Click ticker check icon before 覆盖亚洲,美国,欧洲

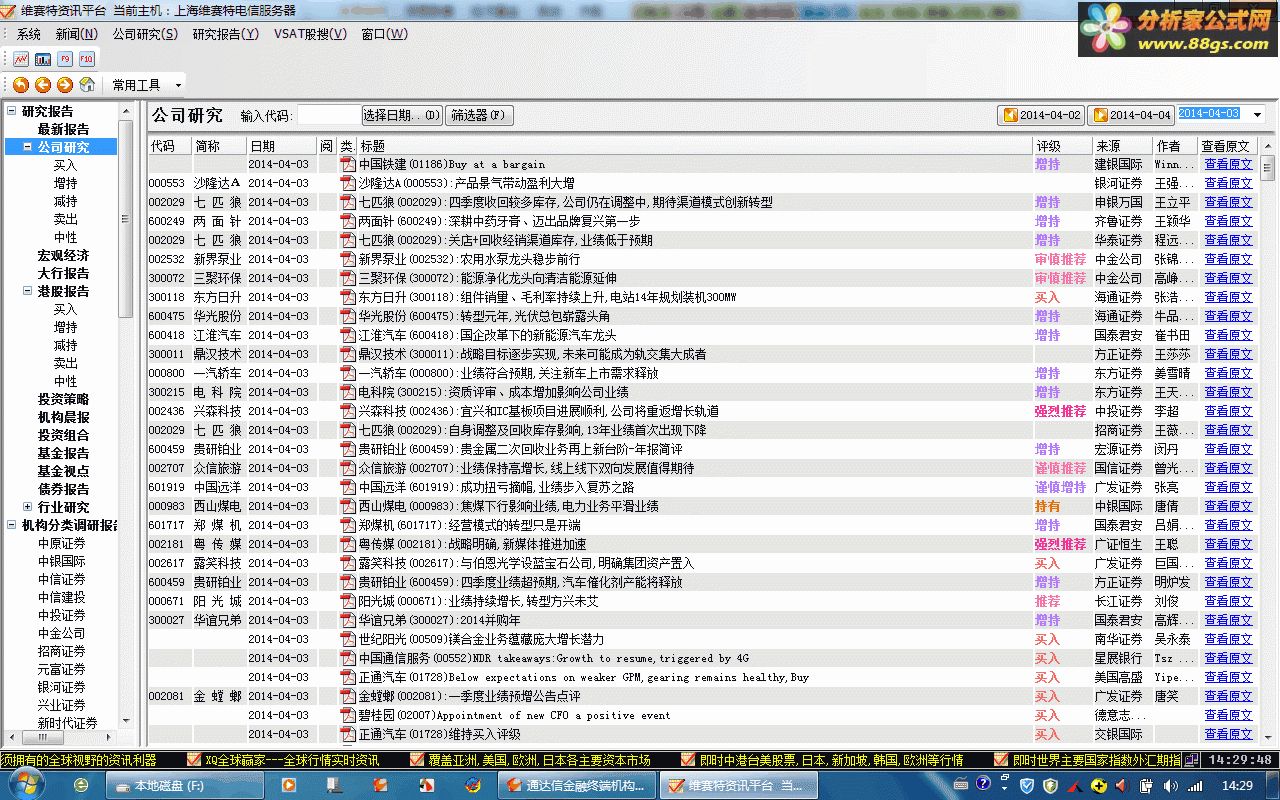(x=418, y=760)
